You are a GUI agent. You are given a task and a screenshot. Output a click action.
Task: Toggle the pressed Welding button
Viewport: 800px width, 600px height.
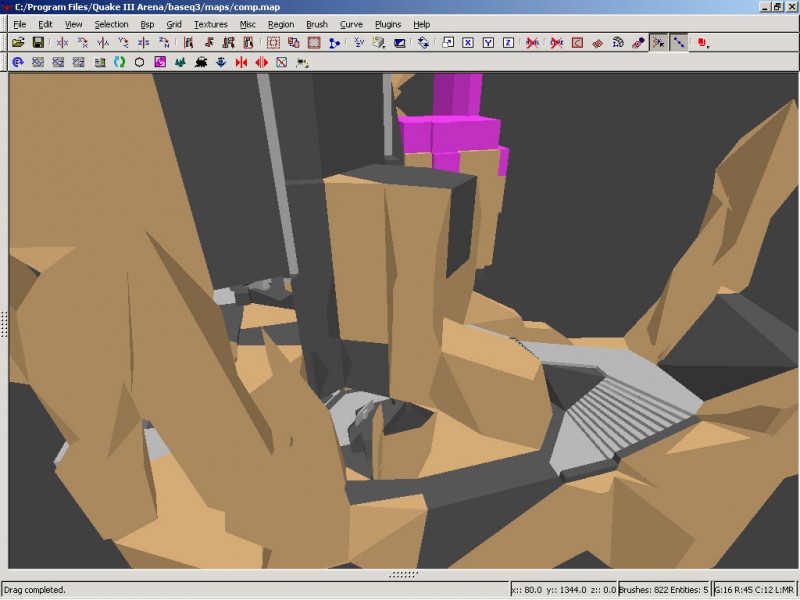point(658,43)
